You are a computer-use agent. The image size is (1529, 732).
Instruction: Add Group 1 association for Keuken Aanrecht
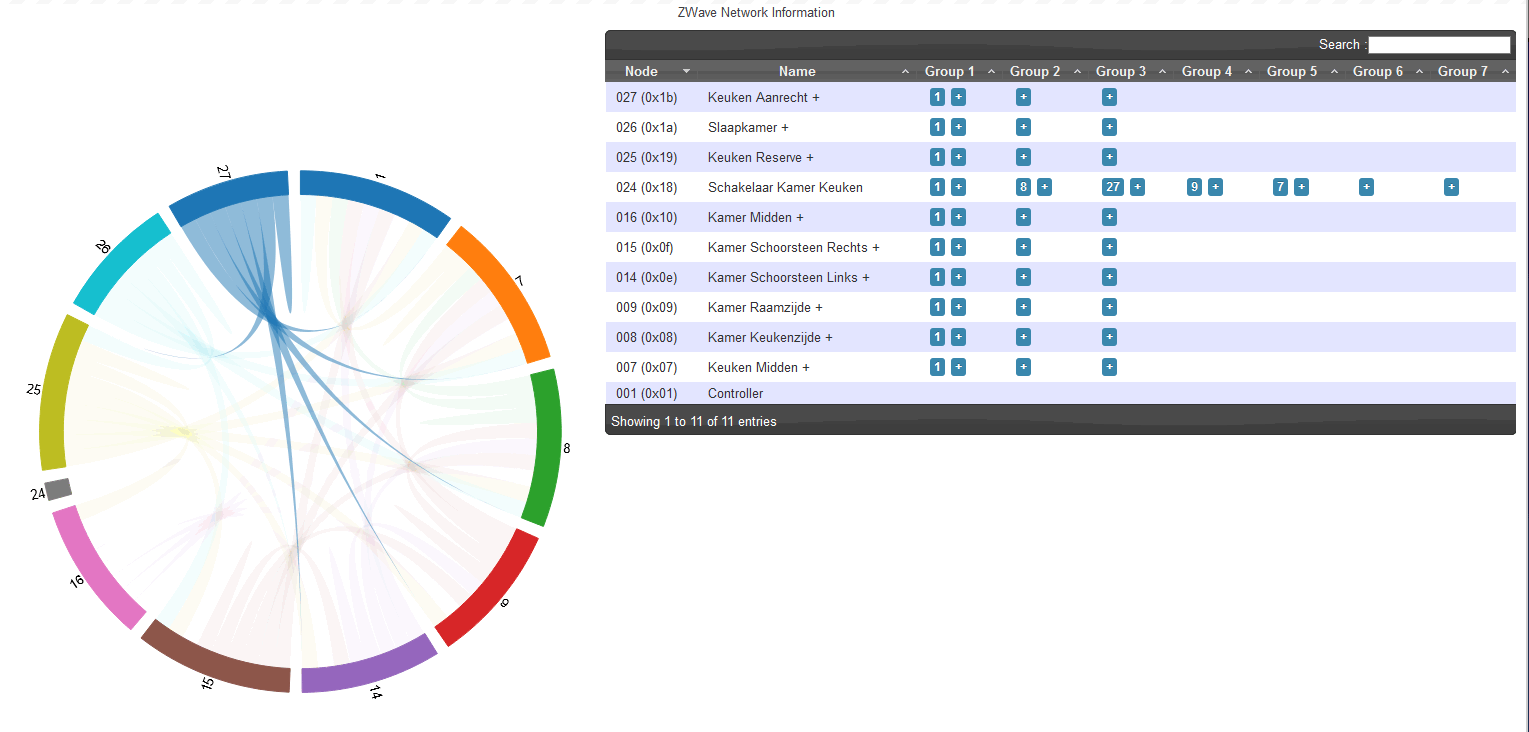tap(958, 97)
